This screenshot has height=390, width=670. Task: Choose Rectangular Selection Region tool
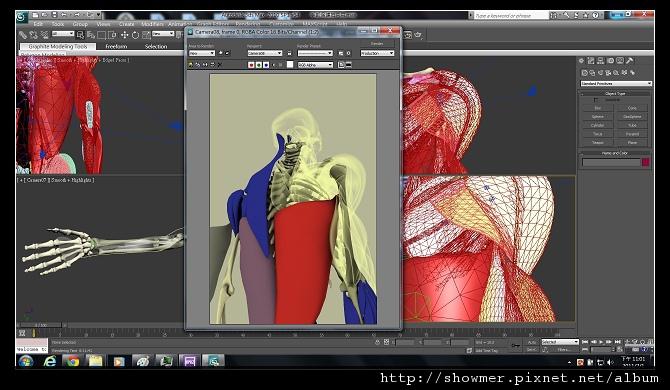point(102,35)
